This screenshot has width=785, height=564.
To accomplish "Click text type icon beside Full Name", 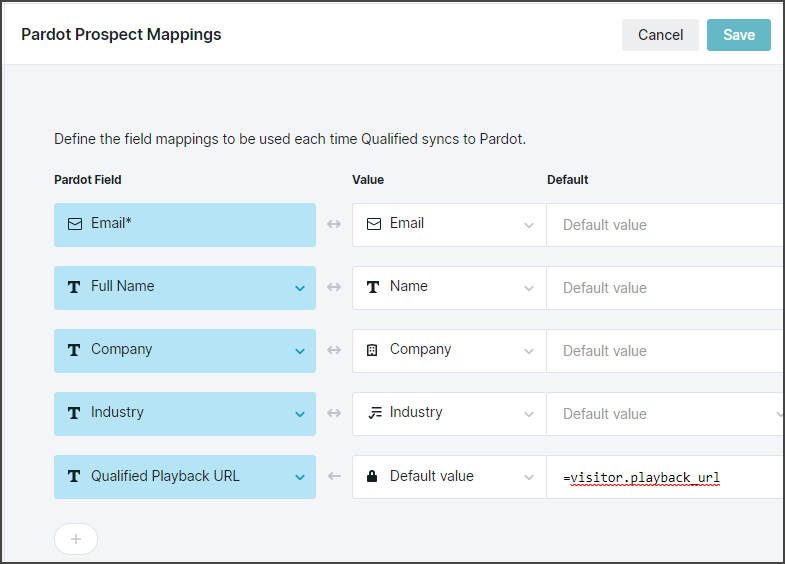I will point(74,287).
